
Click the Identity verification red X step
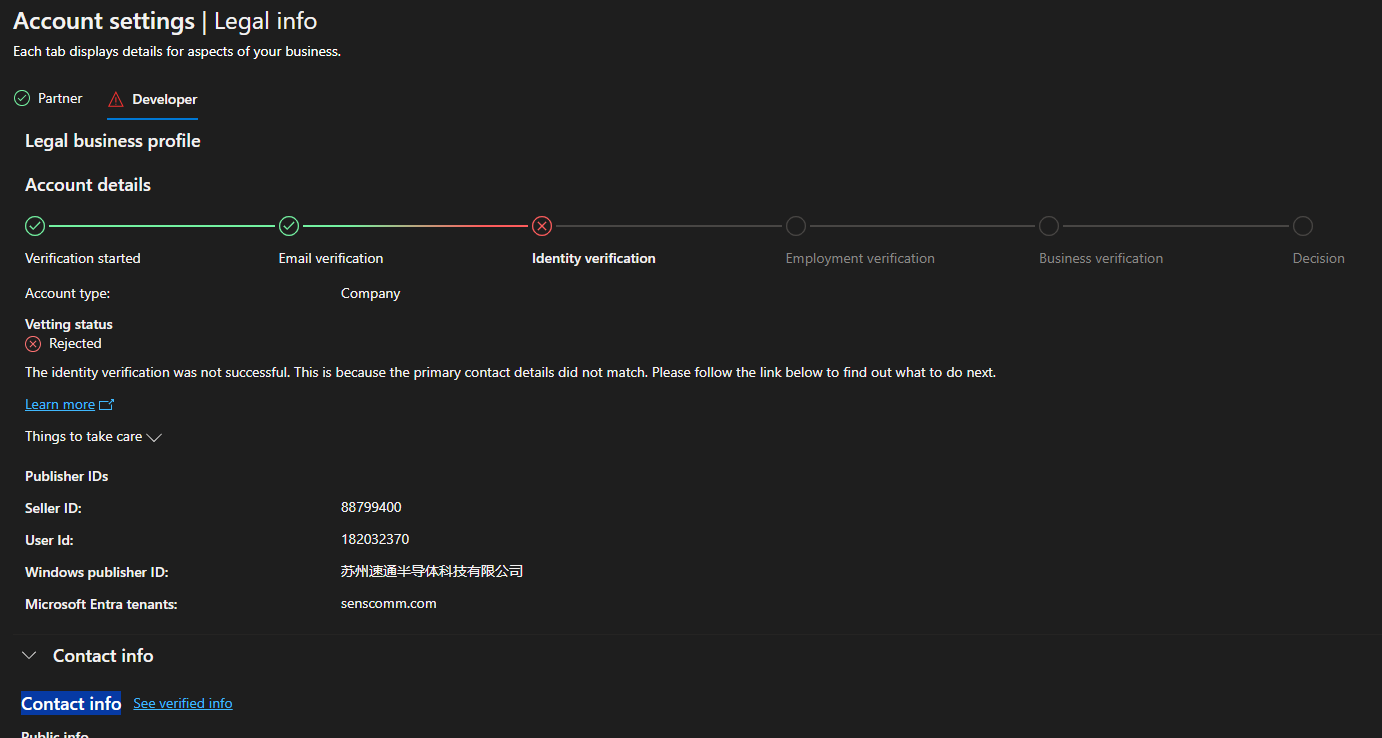[x=542, y=226]
